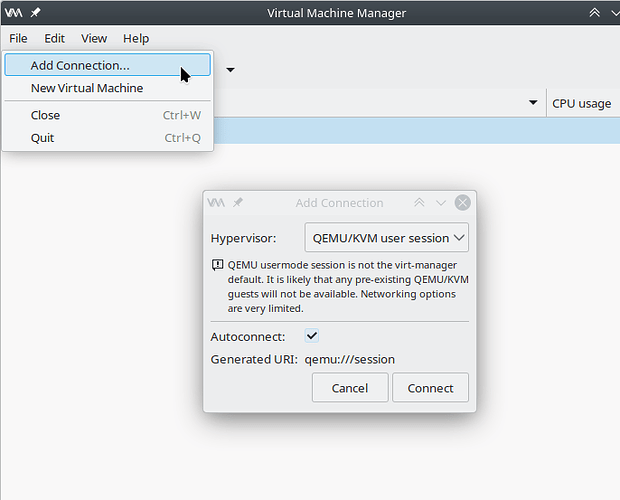Click the app icon in the Add Connection dialog title
The width and height of the screenshot is (620, 500).
(216, 203)
